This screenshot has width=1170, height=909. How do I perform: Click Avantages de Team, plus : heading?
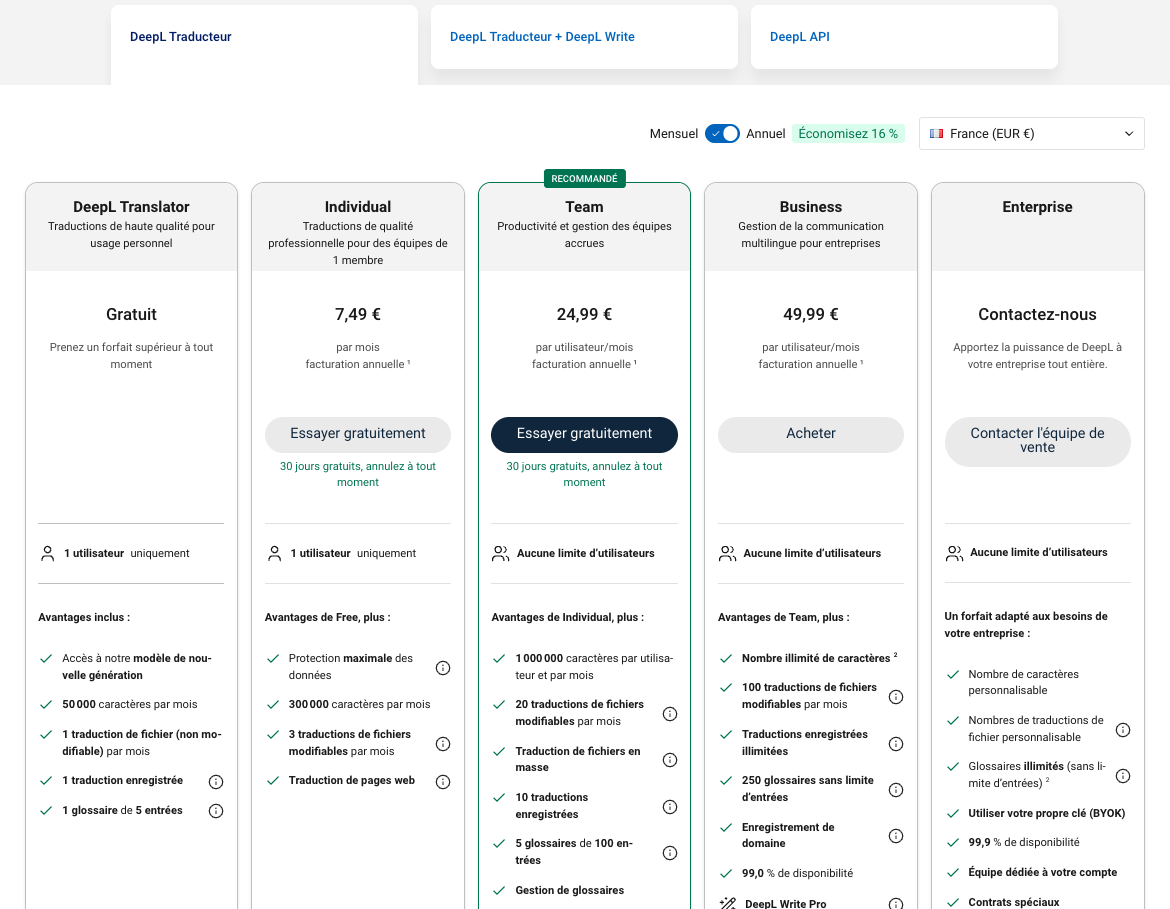point(783,617)
